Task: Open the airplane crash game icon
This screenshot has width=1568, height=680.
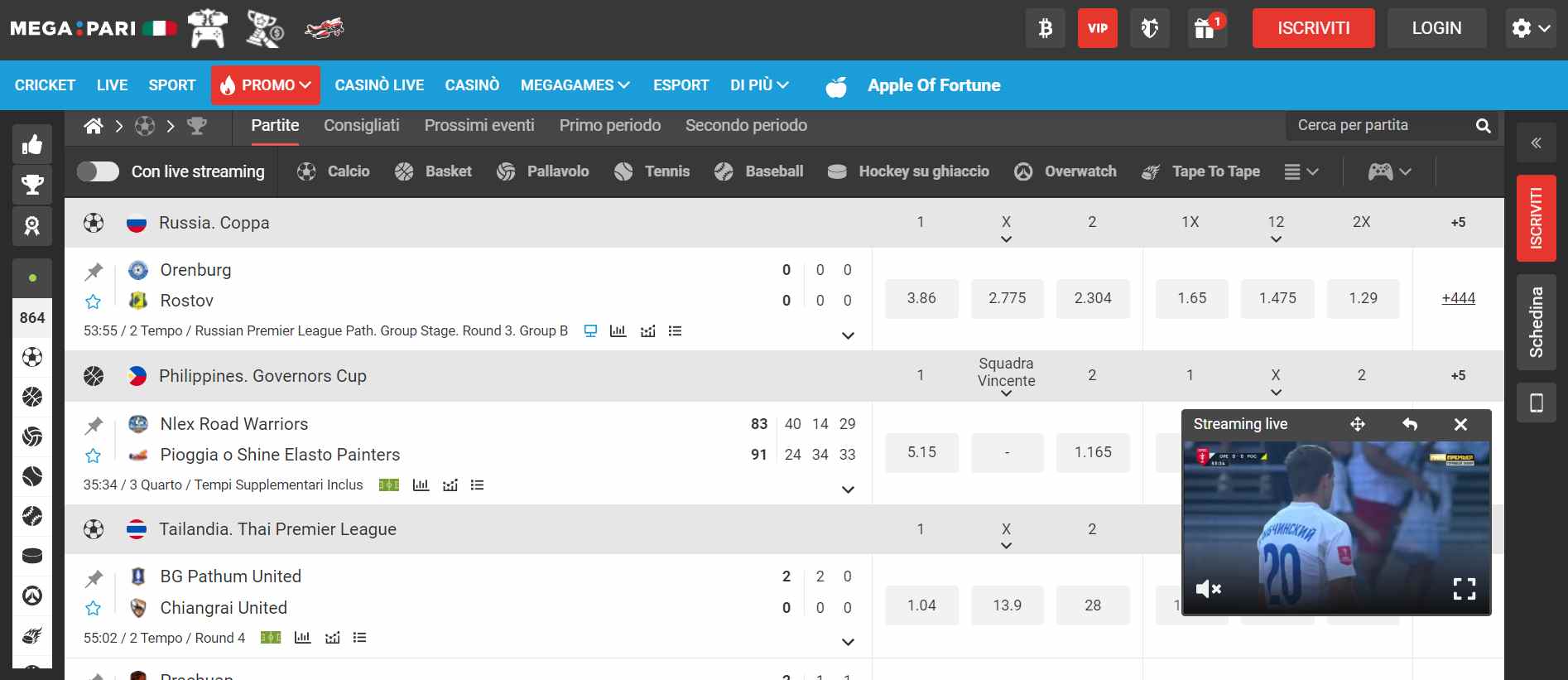Action: pos(325,28)
